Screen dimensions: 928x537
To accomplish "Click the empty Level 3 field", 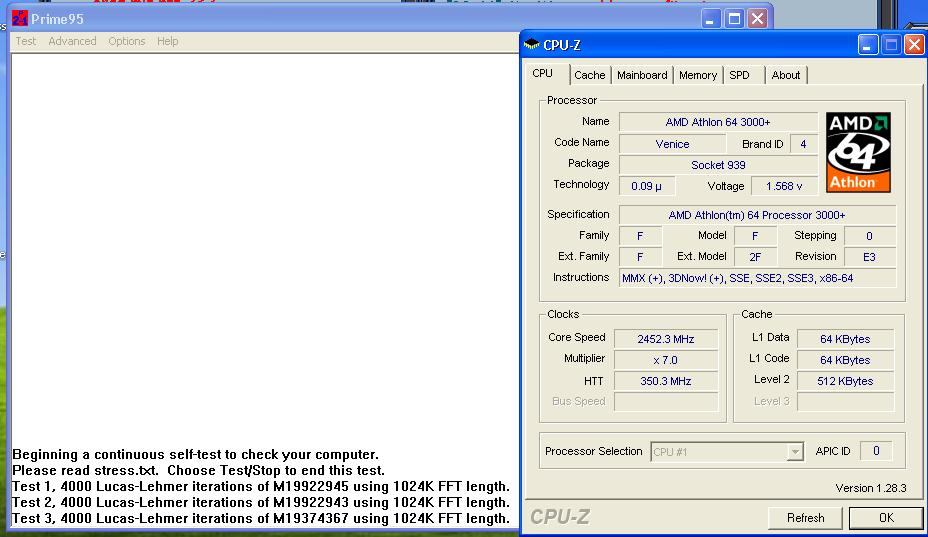I will (x=845, y=402).
